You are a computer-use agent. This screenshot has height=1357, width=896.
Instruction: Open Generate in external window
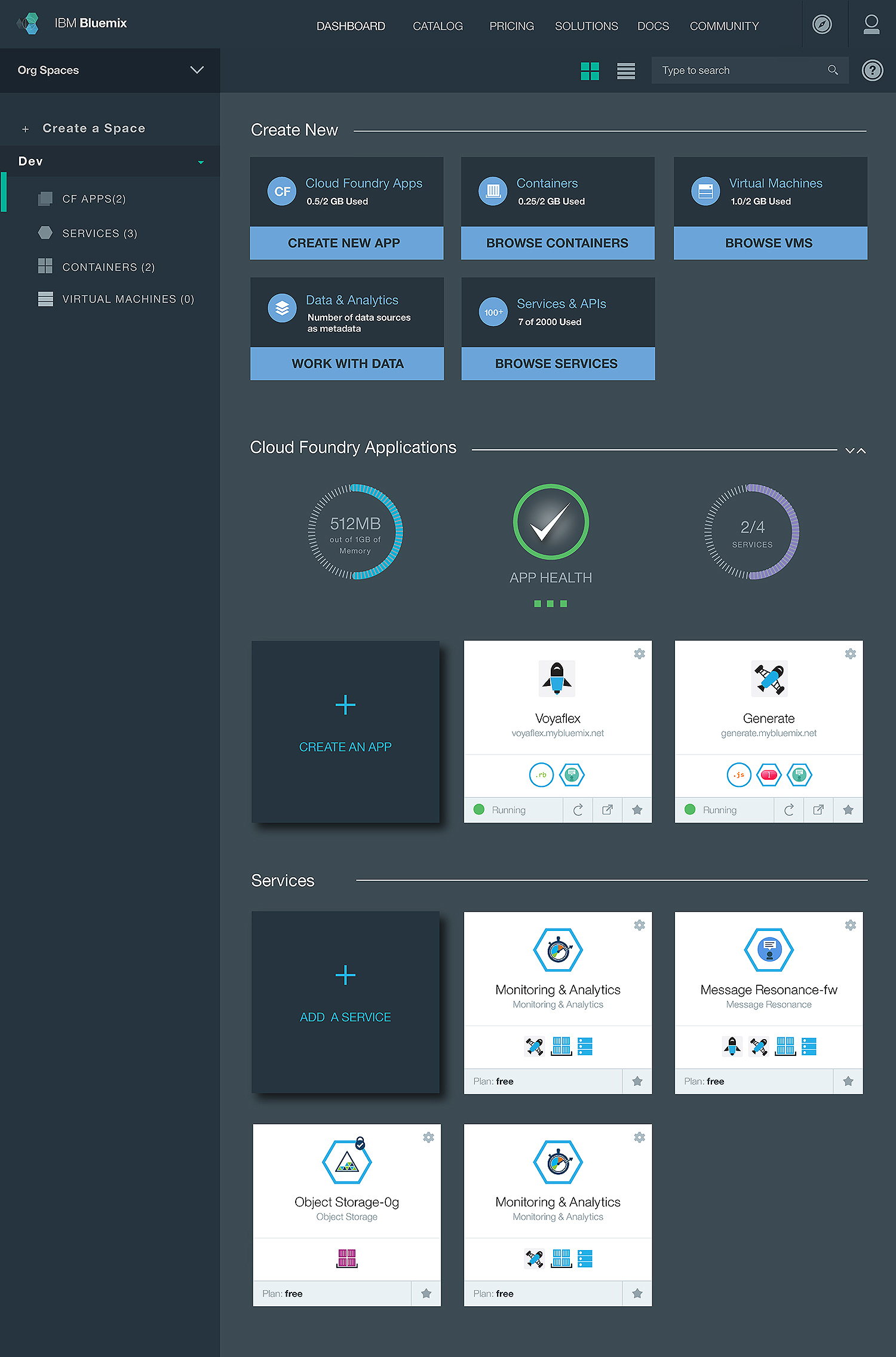coord(818,810)
